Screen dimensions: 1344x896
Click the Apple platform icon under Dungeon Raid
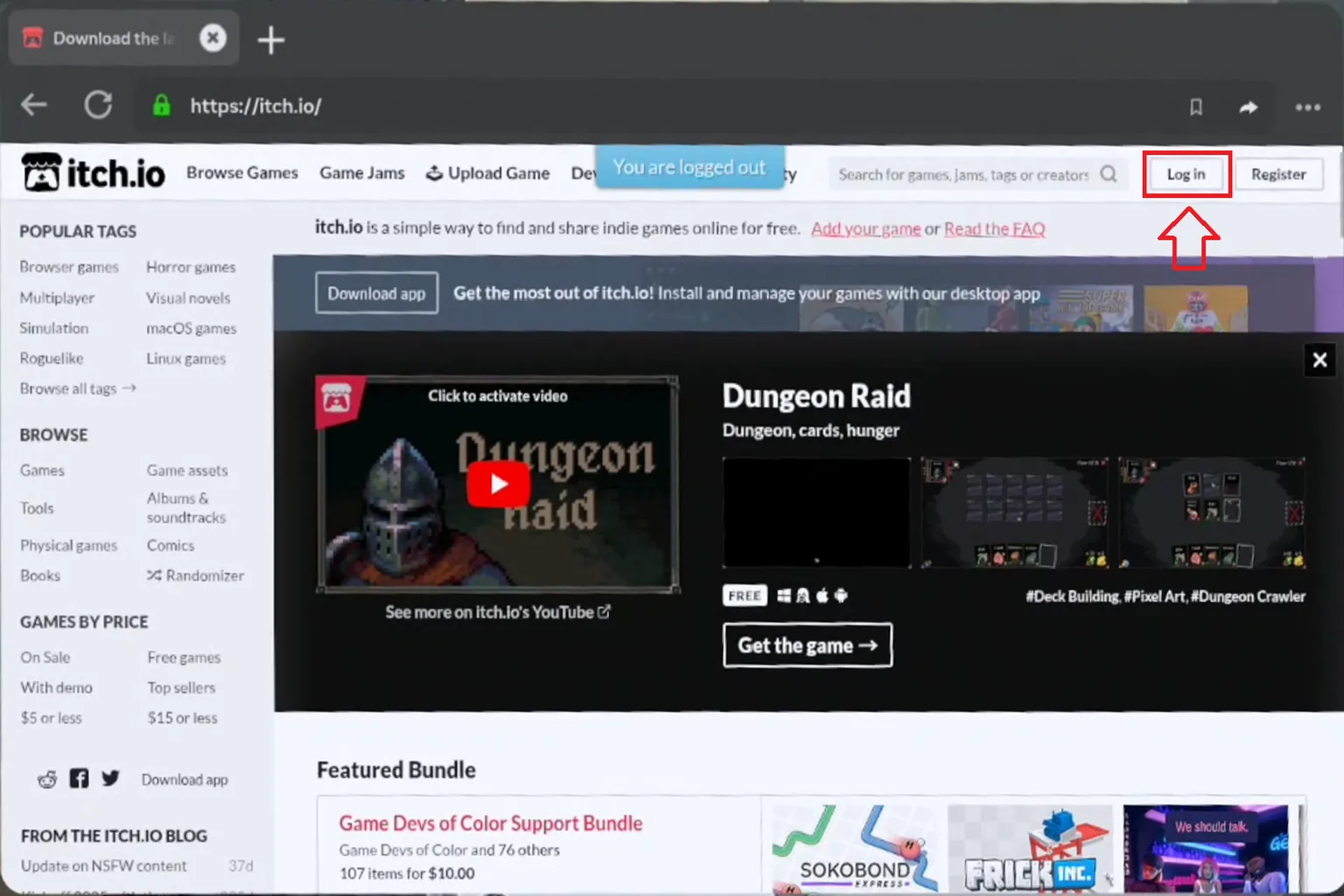pyautogui.click(x=822, y=596)
